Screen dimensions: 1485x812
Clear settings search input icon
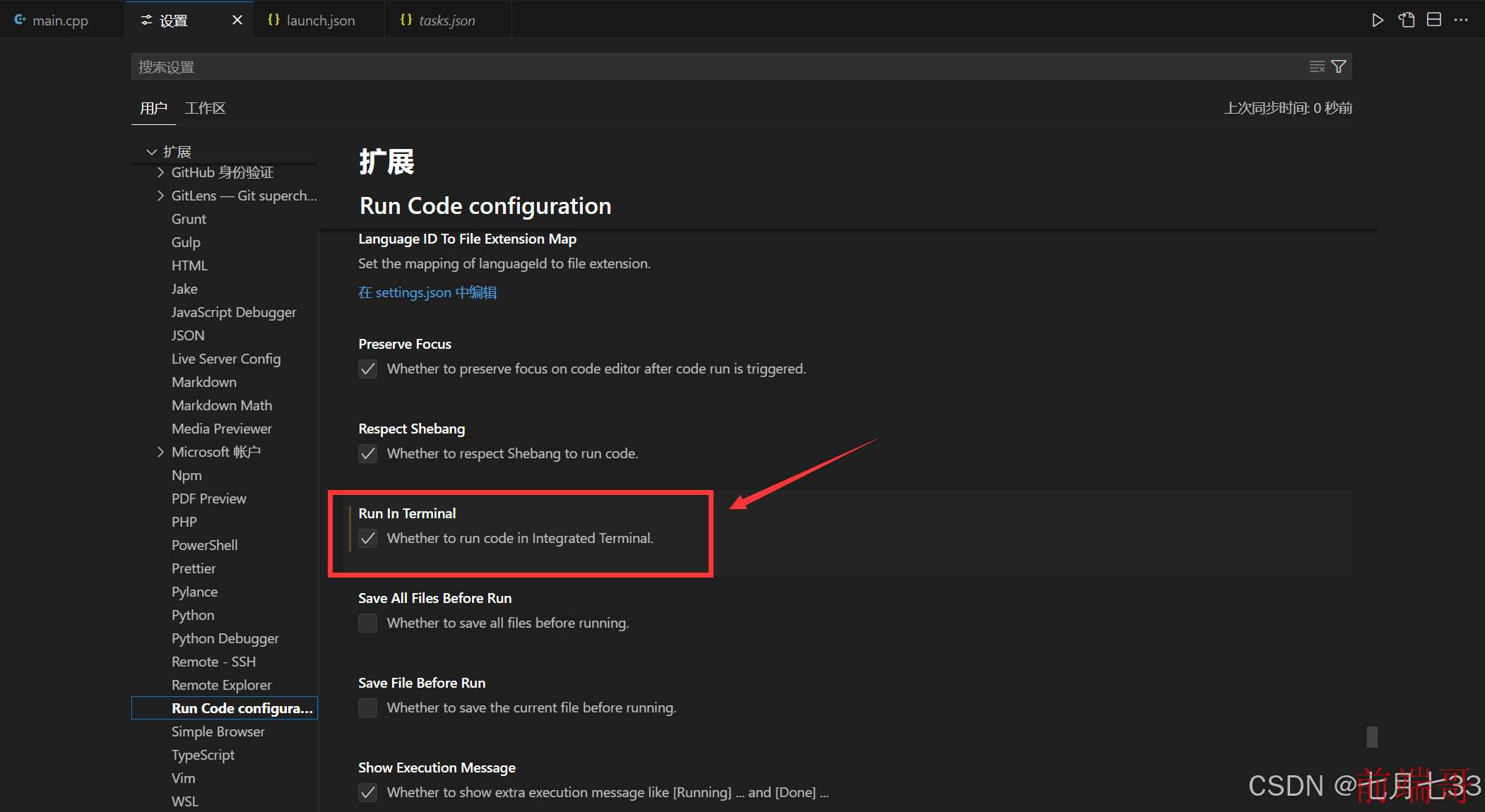1317,66
